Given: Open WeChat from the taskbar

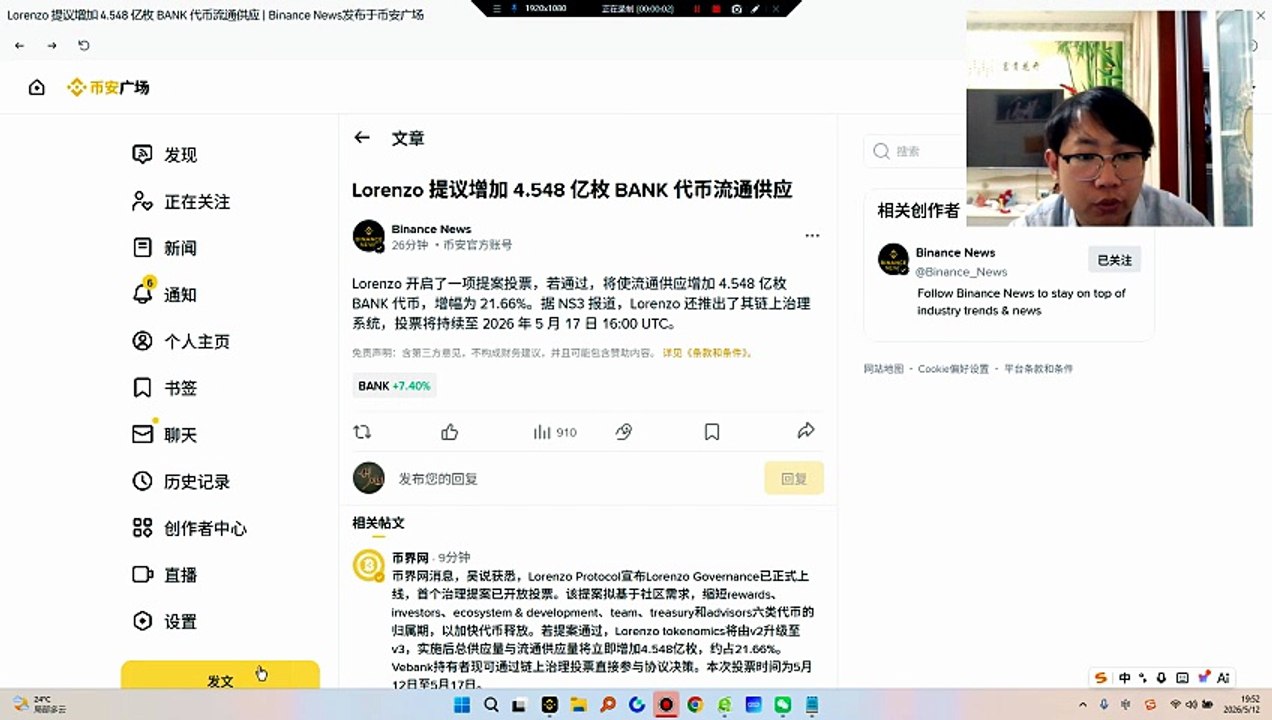Looking at the screenshot, I should pyautogui.click(x=783, y=705).
